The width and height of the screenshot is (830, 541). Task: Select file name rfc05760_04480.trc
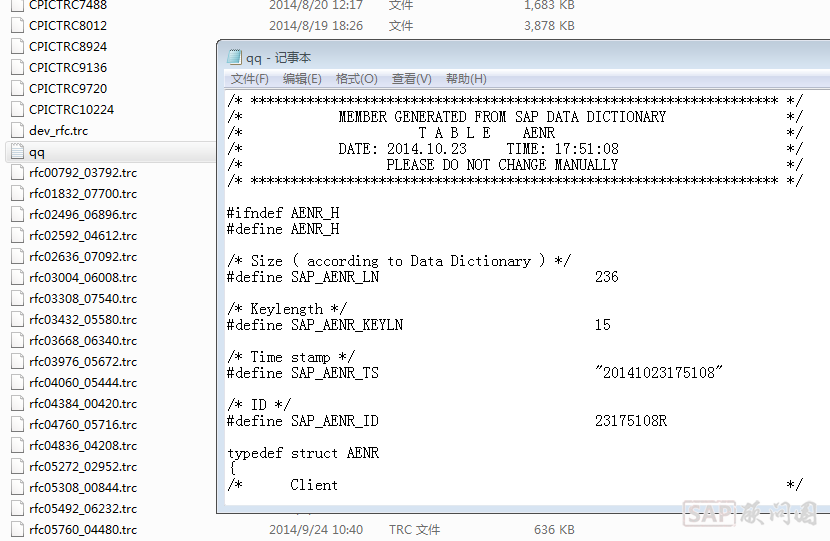pyautogui.click(x=83, y=529)
